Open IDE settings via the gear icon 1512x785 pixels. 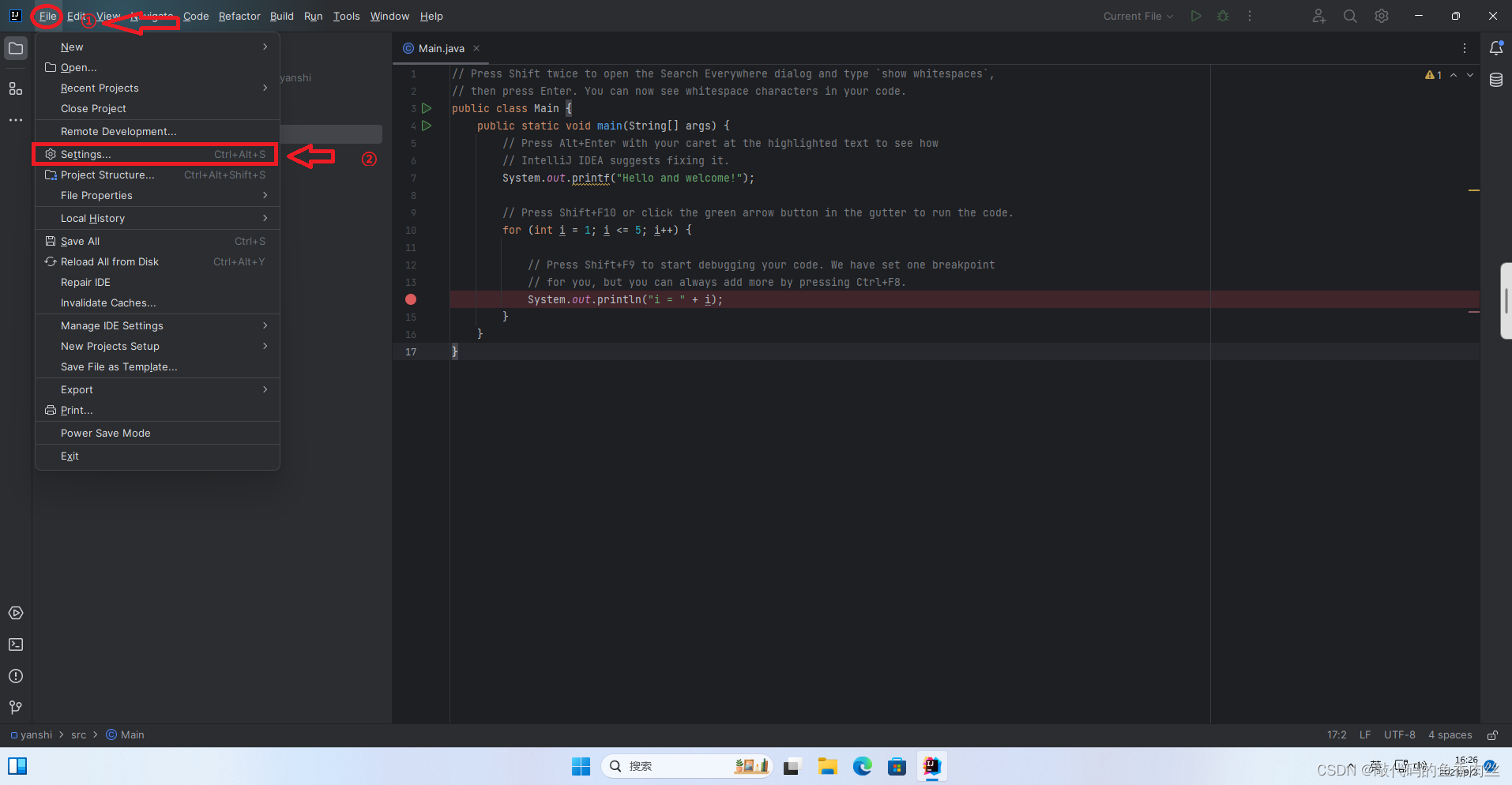coord(1382,15)
